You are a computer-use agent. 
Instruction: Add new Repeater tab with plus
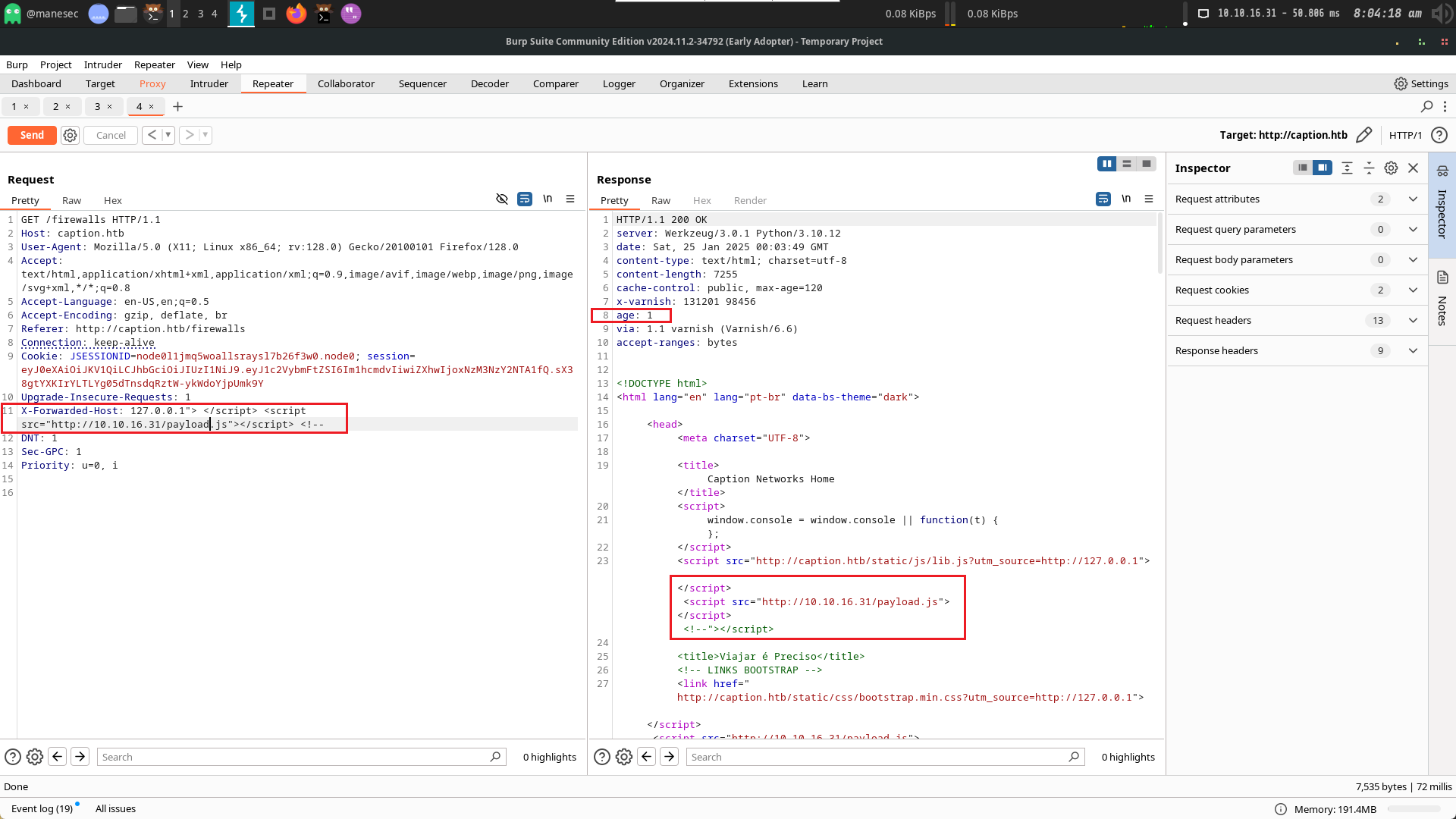tap(177, 107)
